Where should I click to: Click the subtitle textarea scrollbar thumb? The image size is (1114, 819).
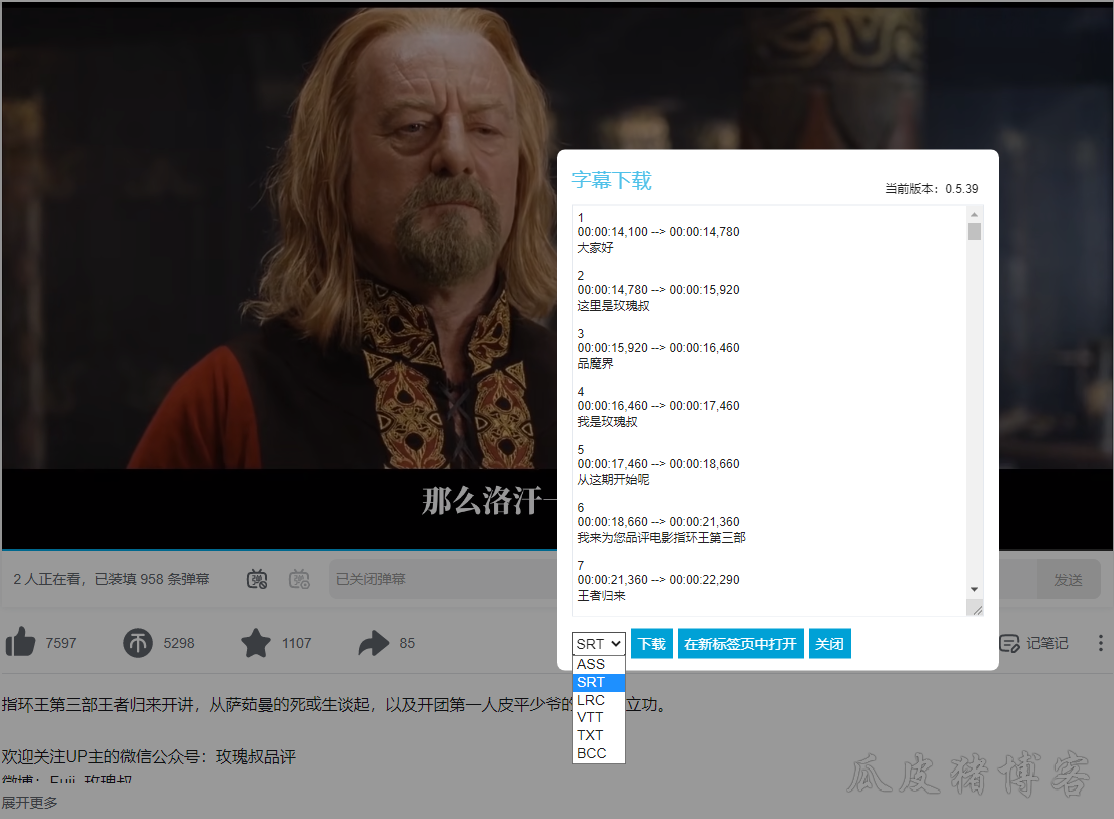[974, 232]
